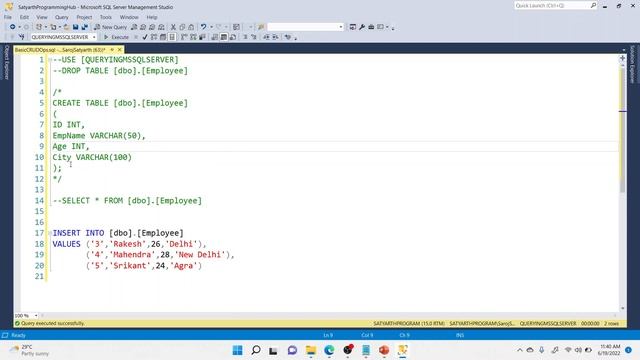Screen dimensions: 640x360
Task: Display the estimated execution plan
Action: [x=154, y=37]
